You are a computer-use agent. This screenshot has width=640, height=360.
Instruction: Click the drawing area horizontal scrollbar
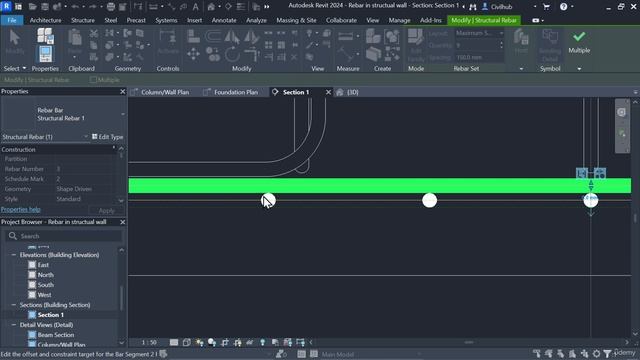469,342
